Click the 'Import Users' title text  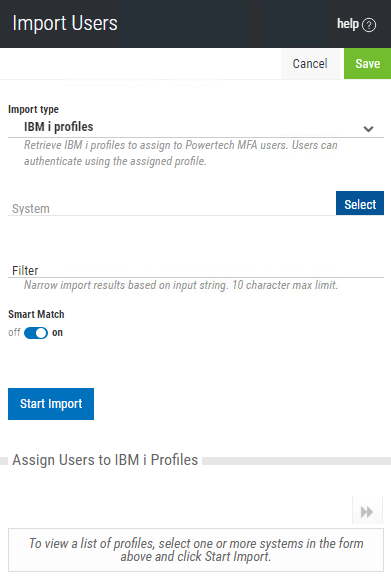coord(65,23)
